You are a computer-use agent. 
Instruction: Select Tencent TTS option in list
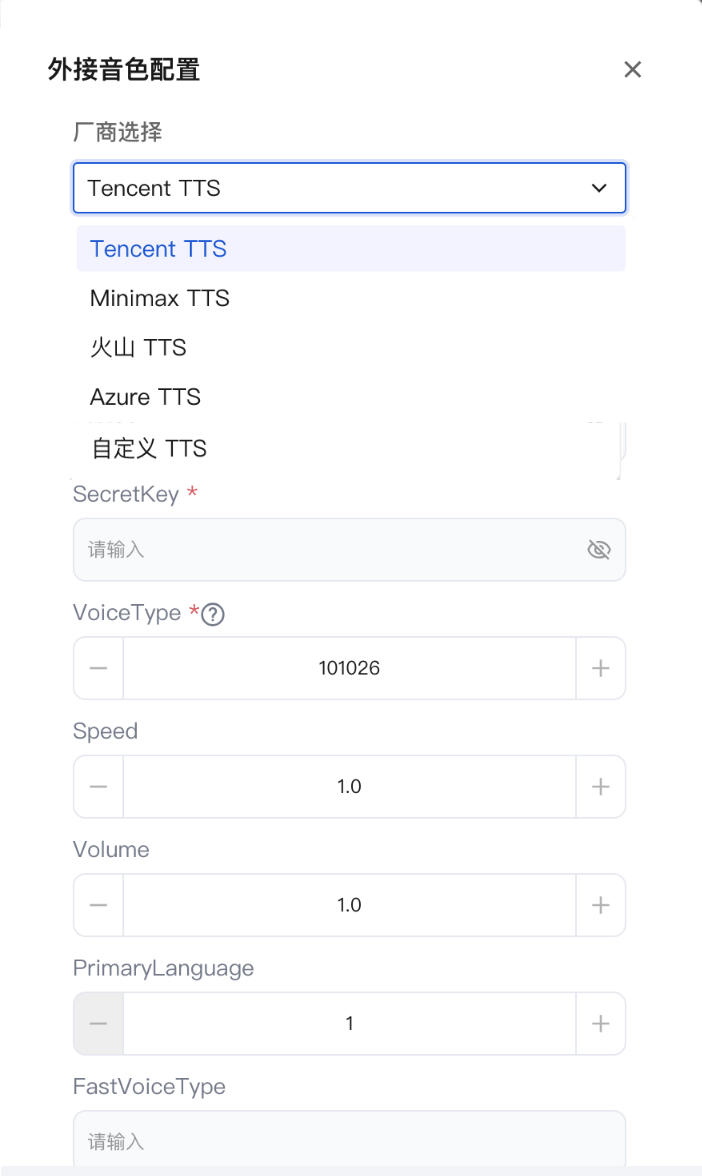pos(351,249)
